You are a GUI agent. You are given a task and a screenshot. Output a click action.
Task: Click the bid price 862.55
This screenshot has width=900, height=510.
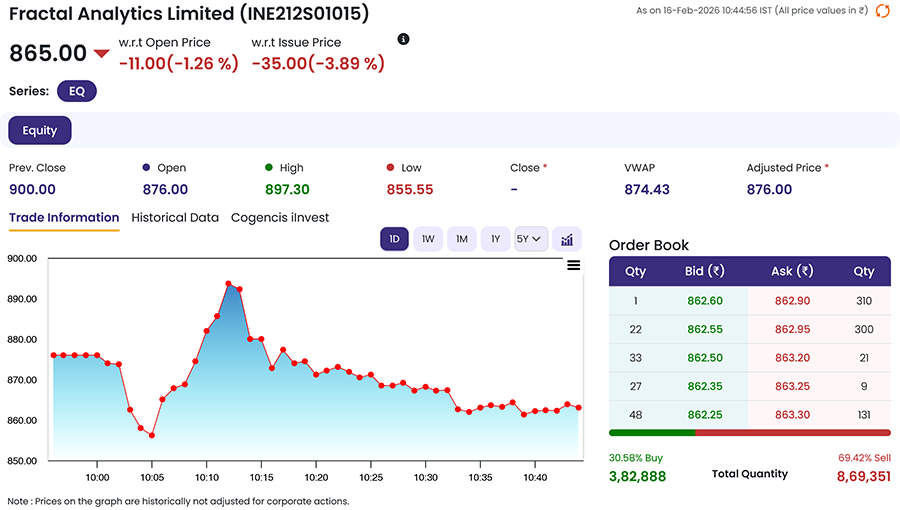point(705,329)
